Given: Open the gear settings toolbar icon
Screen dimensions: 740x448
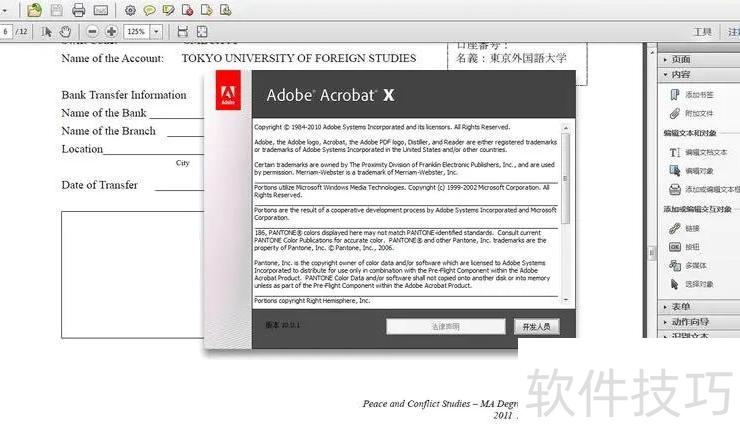Looking at the screenshot, I should pos(130,10).
